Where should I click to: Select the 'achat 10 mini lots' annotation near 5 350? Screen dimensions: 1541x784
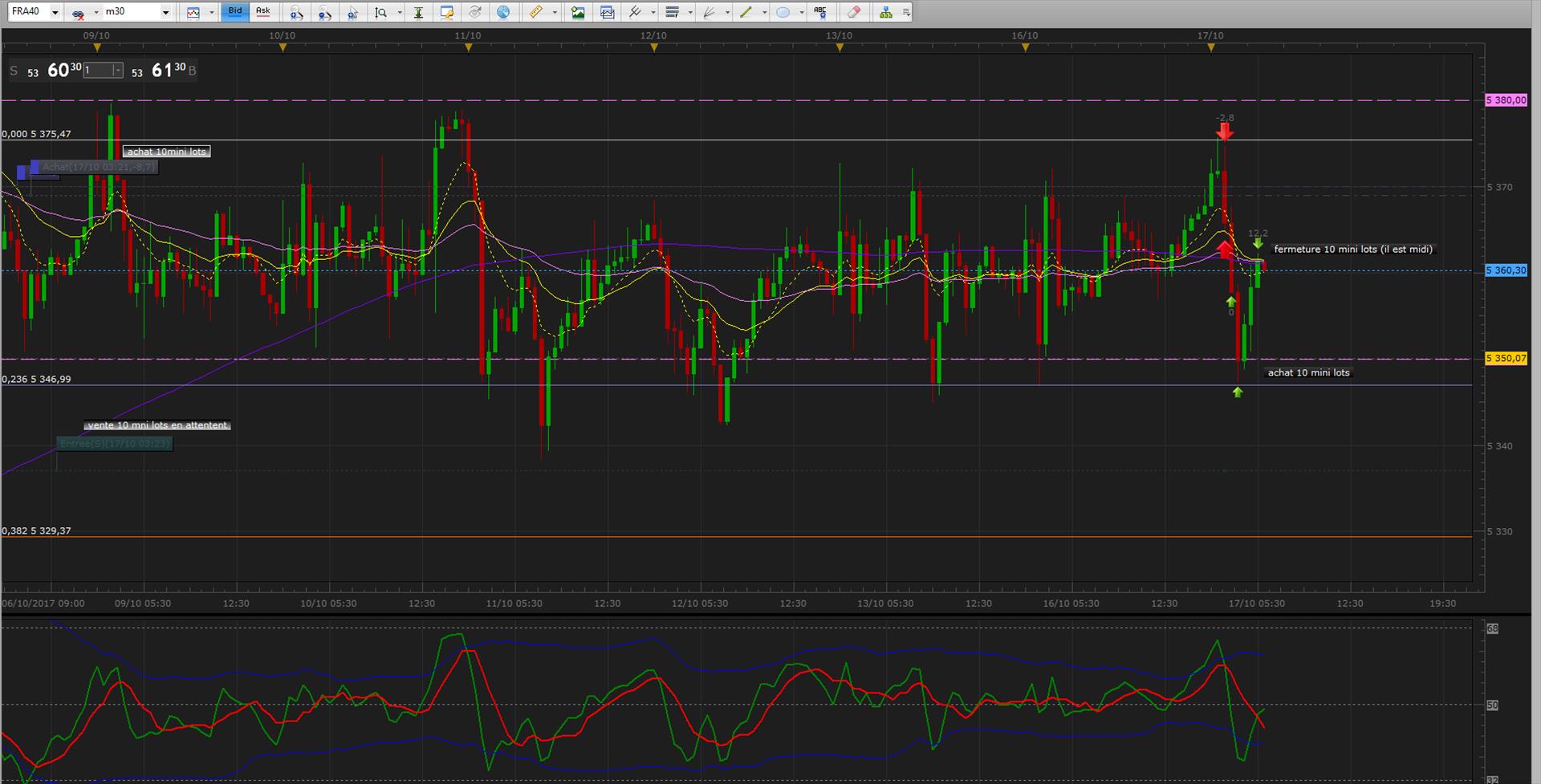tap(1308, 372)
